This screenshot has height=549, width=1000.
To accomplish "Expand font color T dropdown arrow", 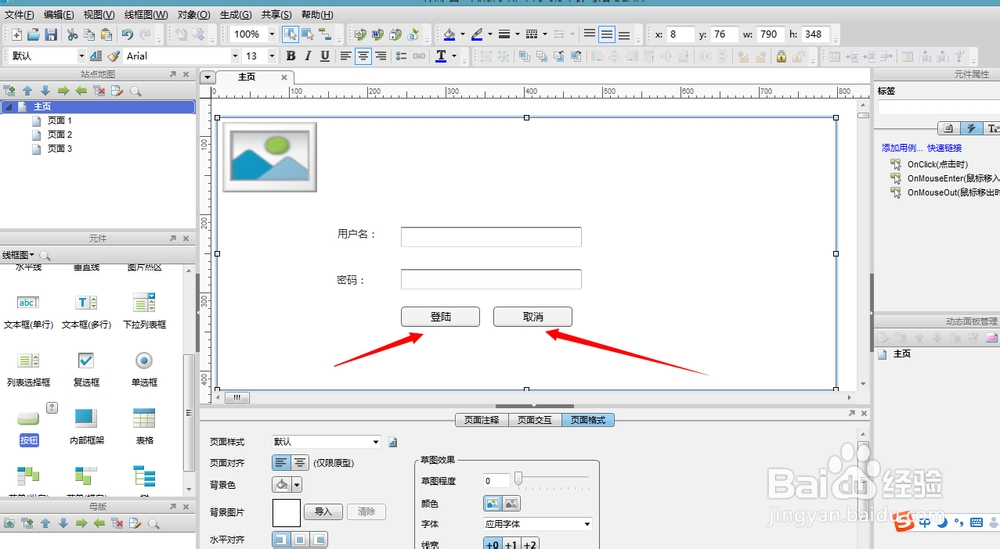I will (x=454, y=56).
